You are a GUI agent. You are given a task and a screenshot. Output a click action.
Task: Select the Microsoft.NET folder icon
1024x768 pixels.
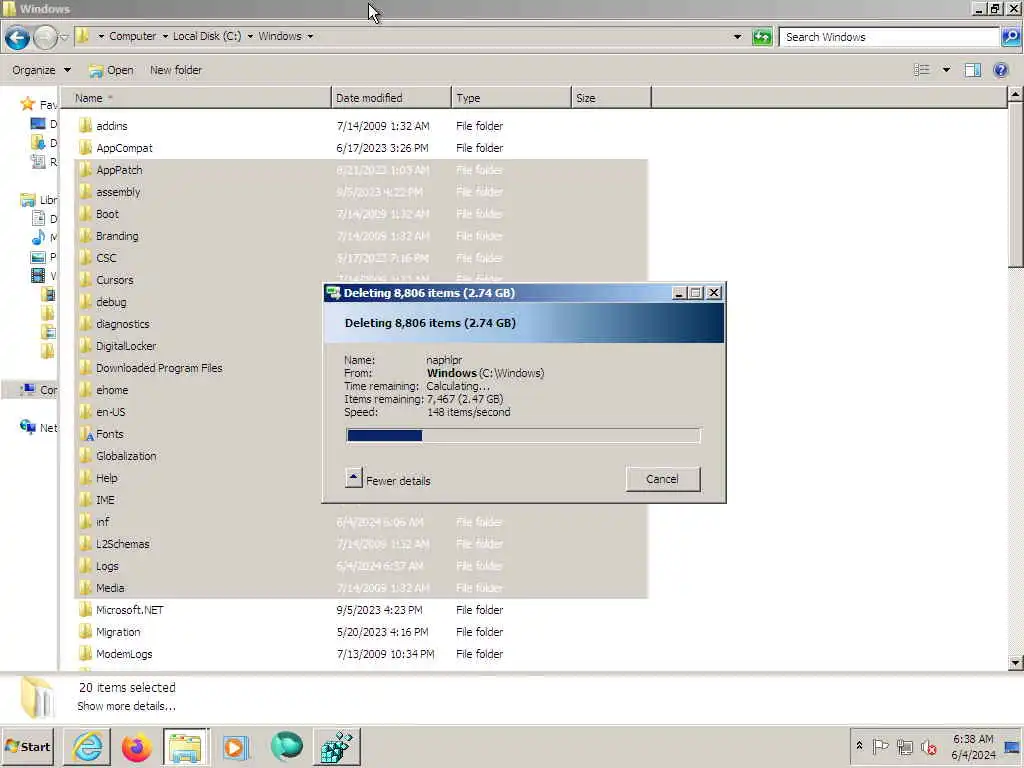pos(85,609)
